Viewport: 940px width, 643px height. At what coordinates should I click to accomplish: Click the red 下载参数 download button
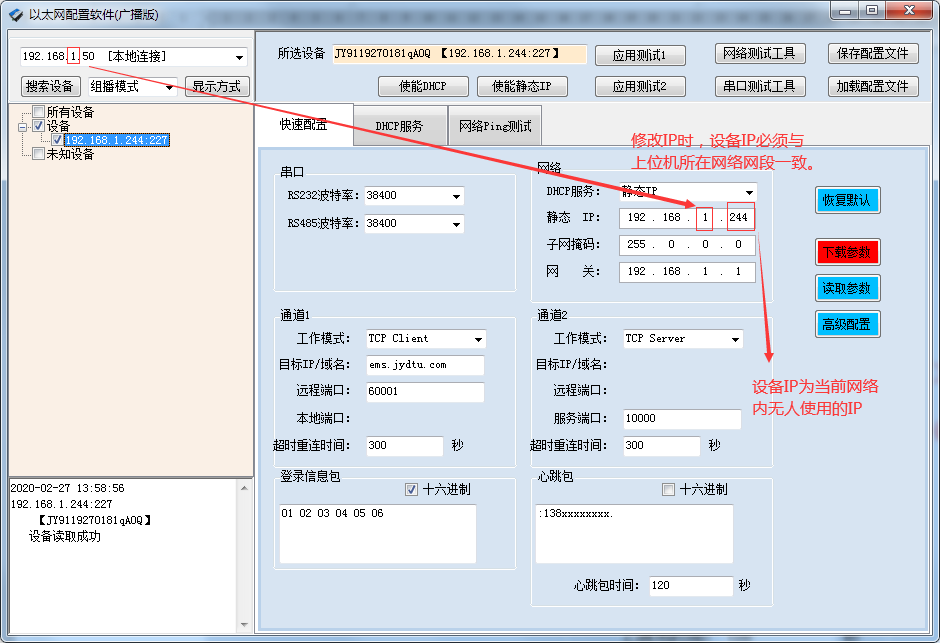pos(847,252)
